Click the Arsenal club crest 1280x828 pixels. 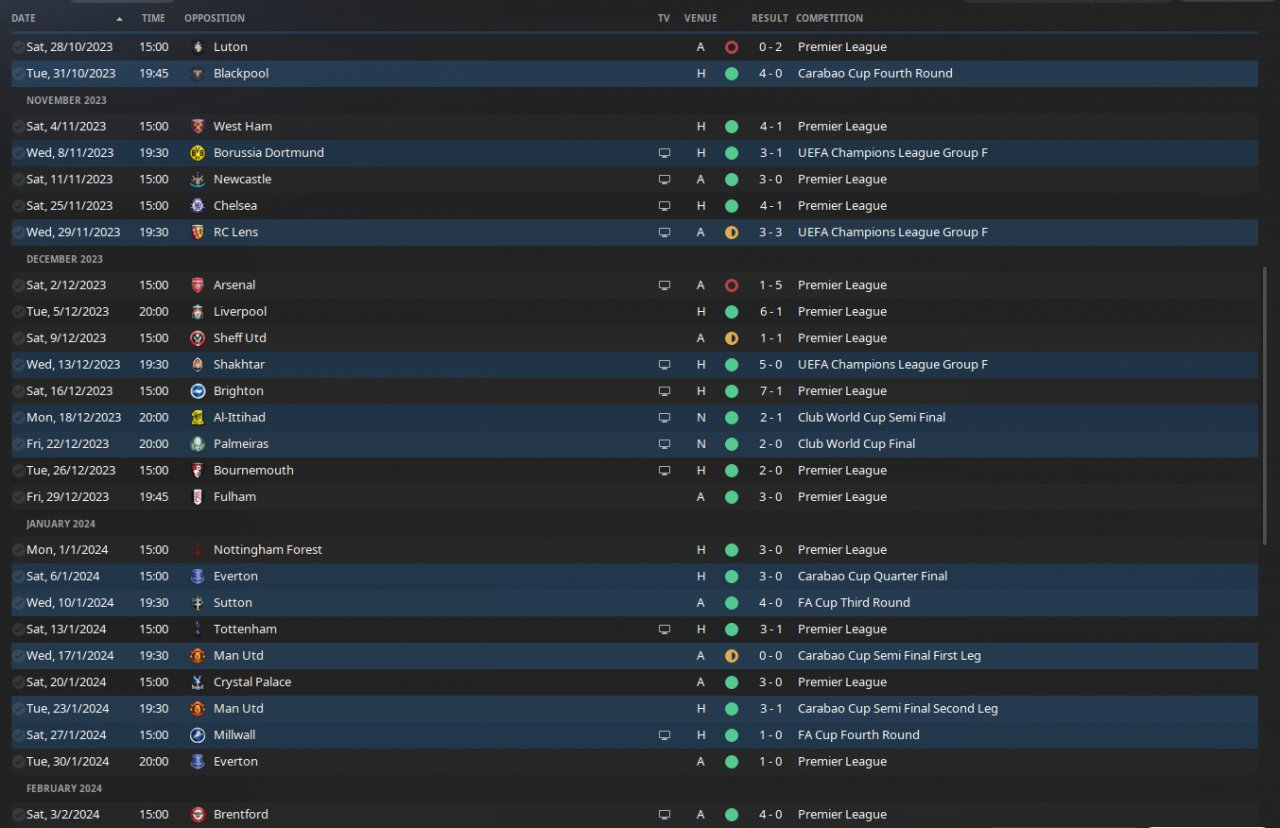coord(197,285)
